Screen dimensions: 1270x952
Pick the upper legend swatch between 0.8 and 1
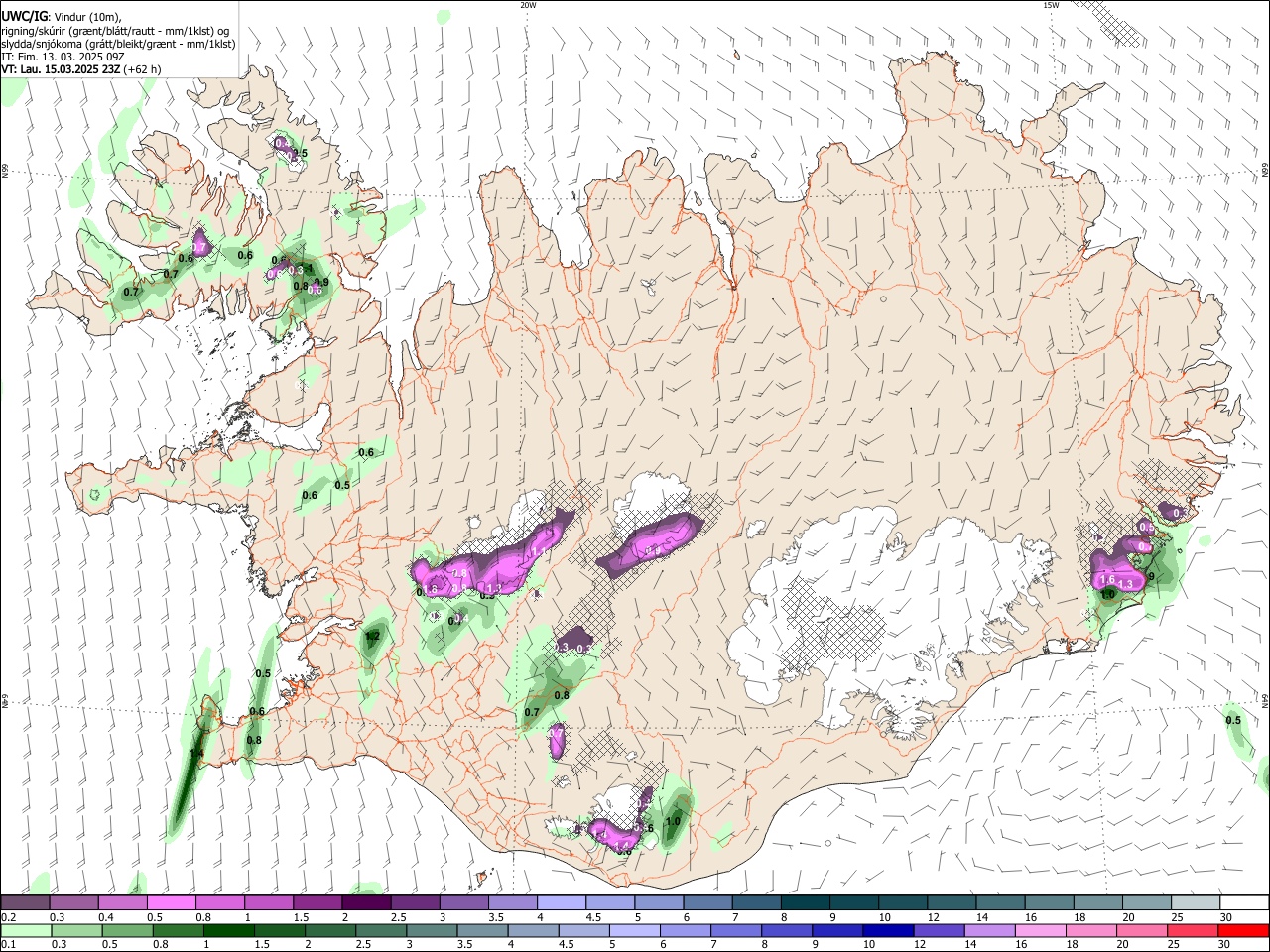pyautogui.click(x=220, y=903)
